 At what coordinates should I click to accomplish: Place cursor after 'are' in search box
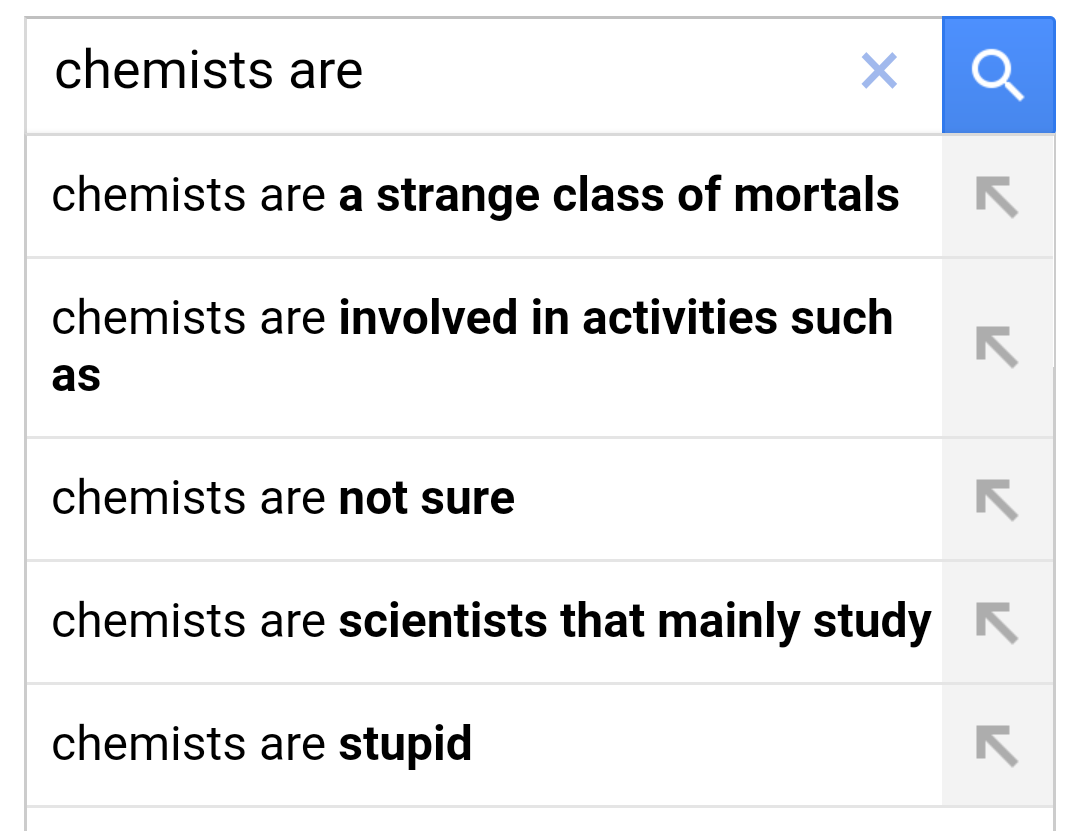click(366, 72)
